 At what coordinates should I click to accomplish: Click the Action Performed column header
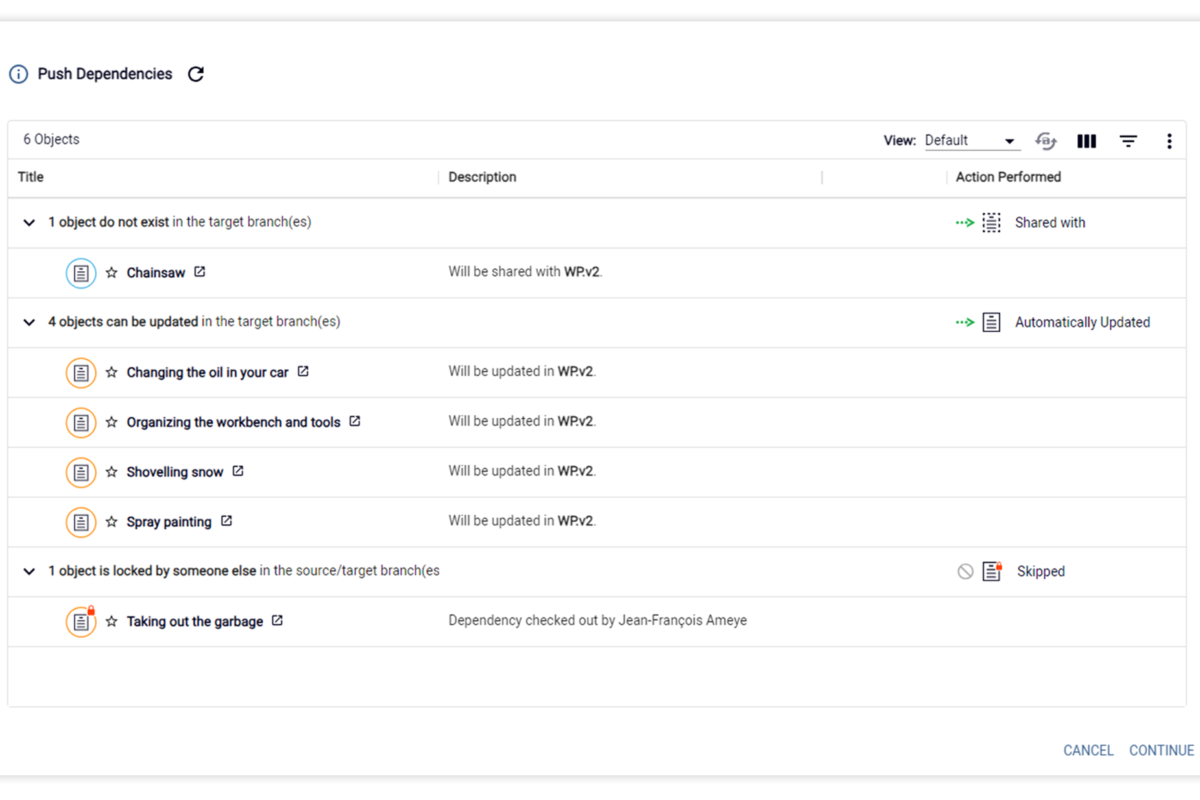point(1008,177)
